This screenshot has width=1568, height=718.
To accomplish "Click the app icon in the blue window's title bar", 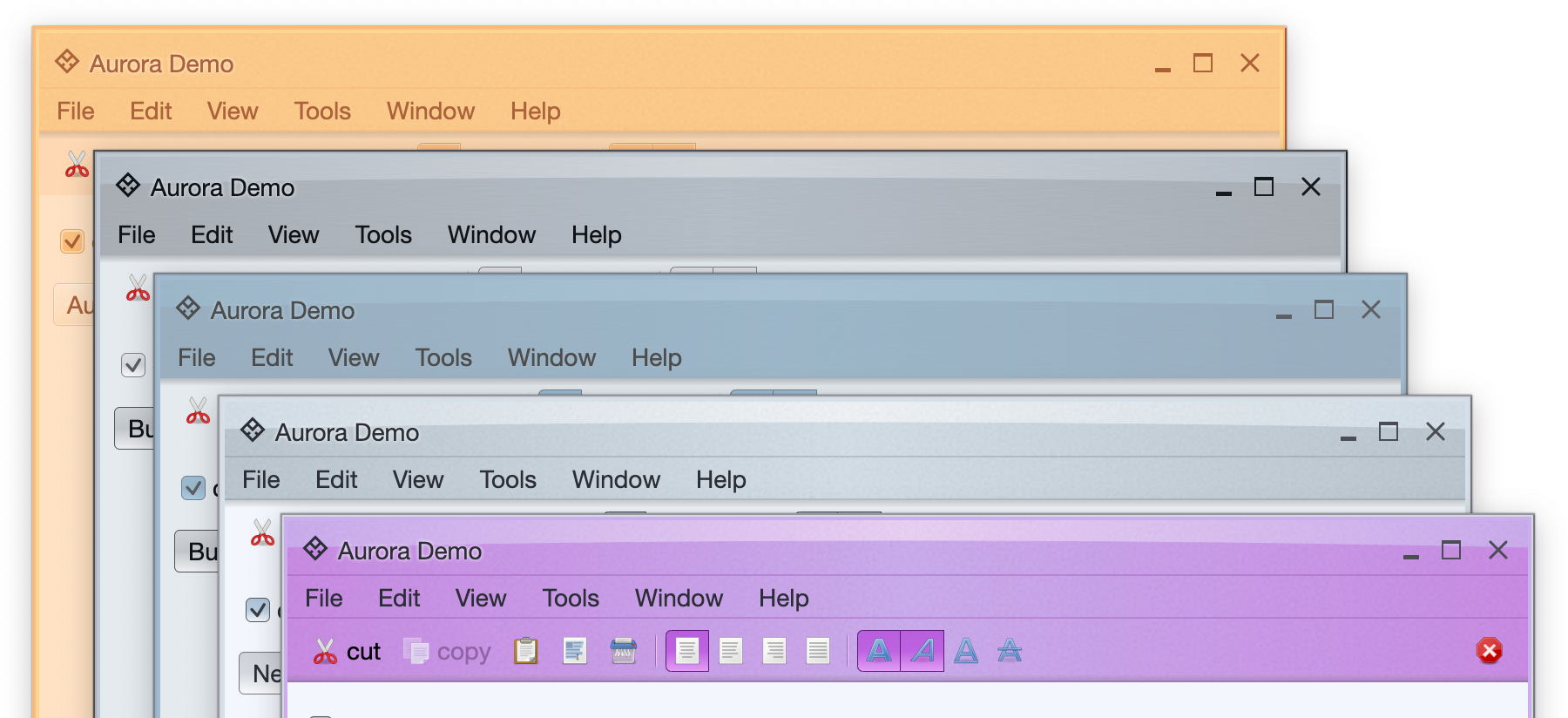I will [188, 308].
